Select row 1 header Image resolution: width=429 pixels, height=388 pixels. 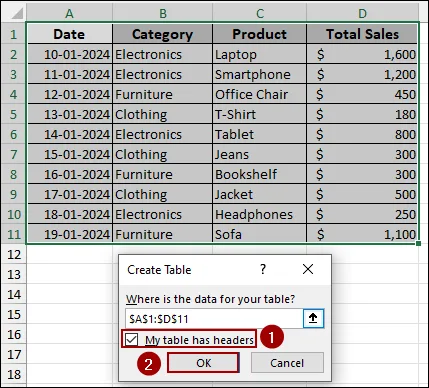tap(14, 34)
